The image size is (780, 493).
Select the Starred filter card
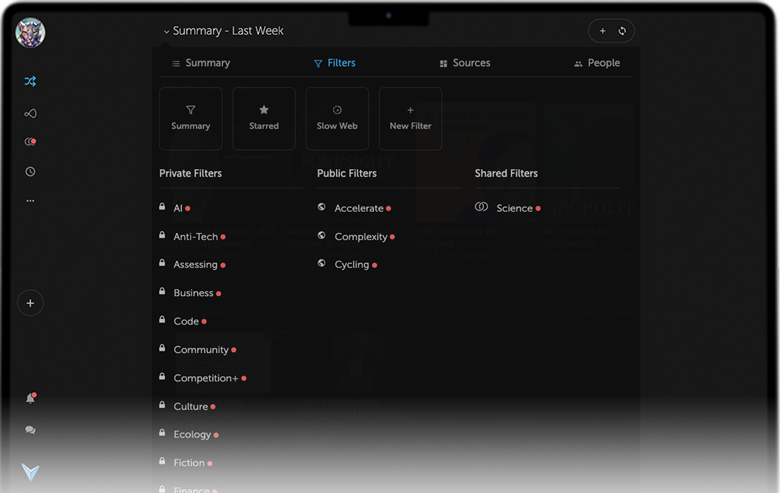coord(264,118)
